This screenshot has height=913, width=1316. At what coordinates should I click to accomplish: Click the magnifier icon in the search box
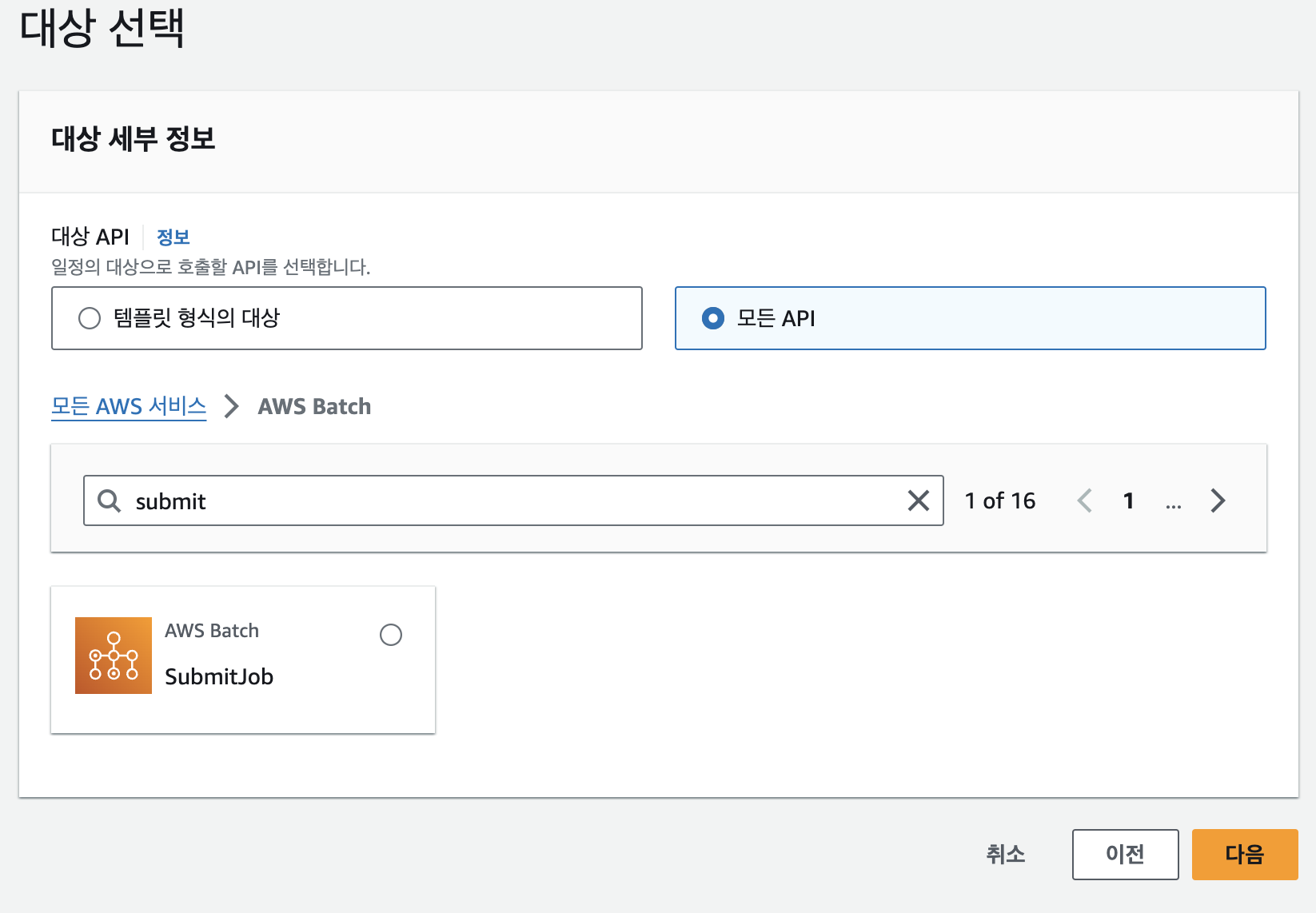109,501
